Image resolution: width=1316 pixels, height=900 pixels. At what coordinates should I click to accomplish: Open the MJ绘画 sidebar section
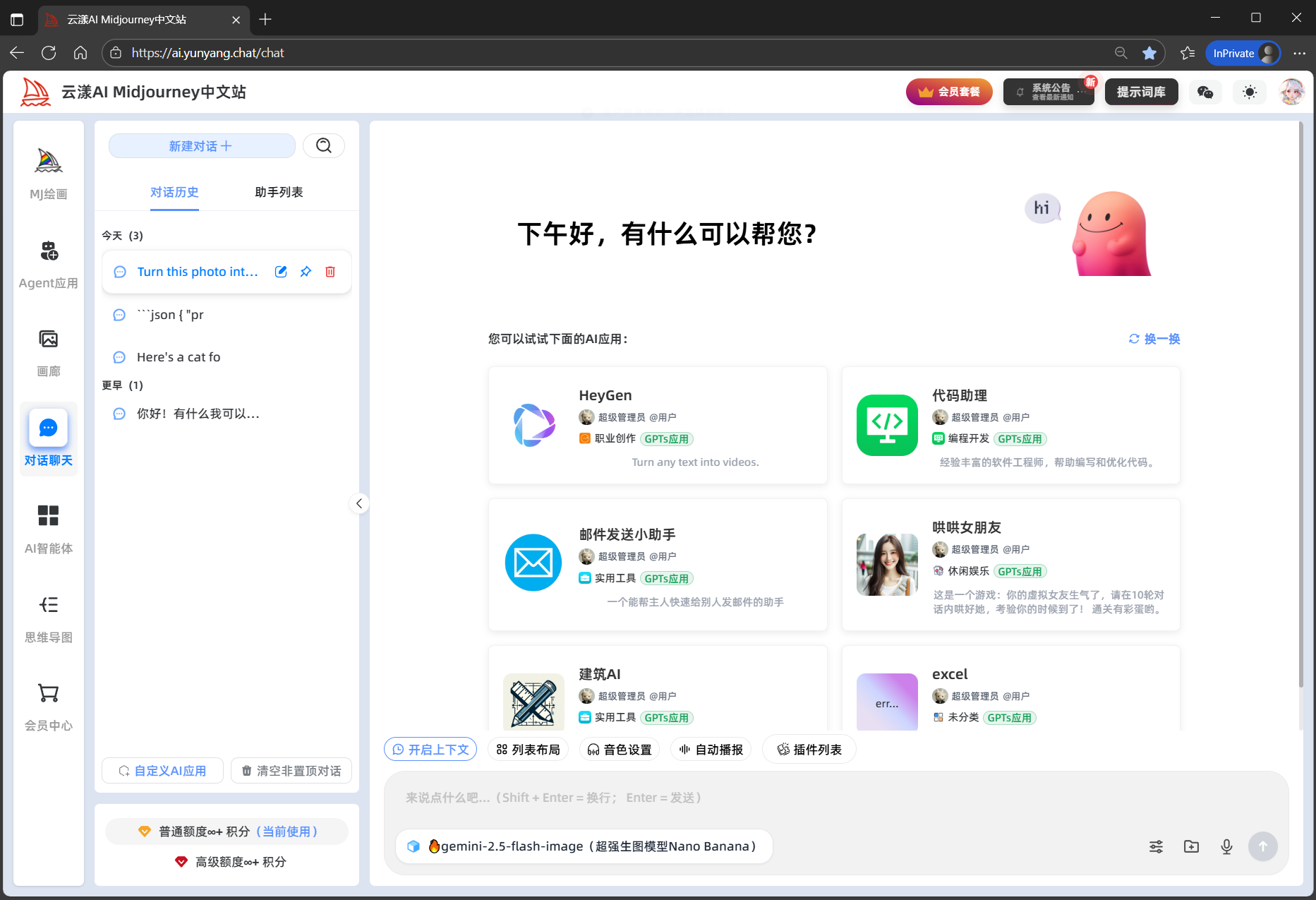coord(48,174)
